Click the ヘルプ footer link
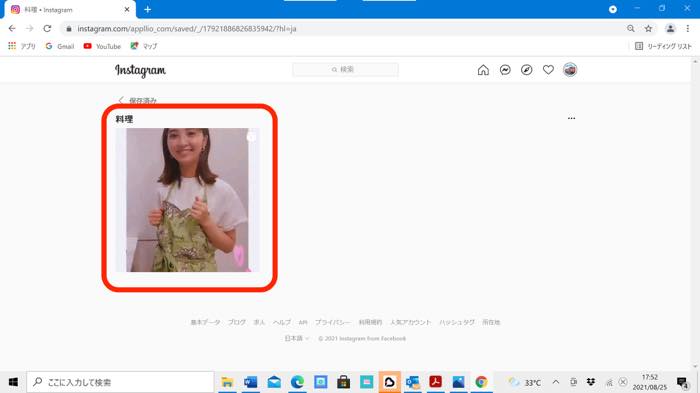 point(282,322)
